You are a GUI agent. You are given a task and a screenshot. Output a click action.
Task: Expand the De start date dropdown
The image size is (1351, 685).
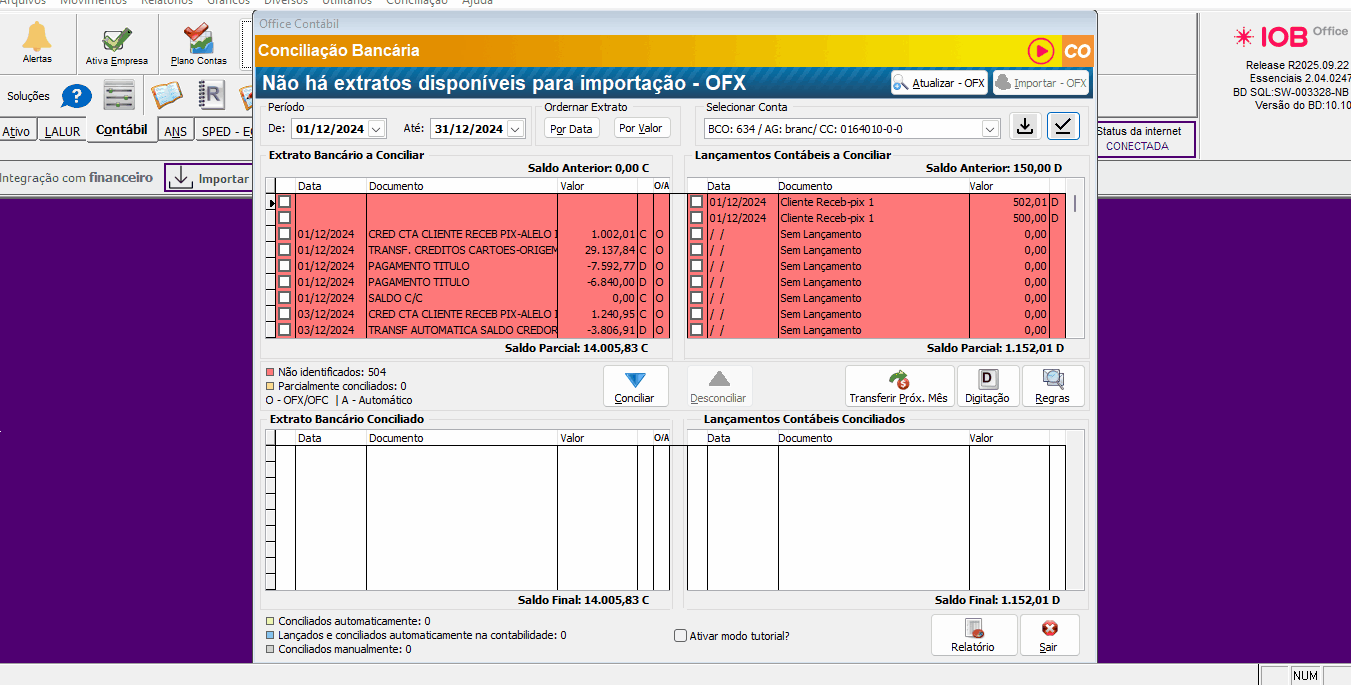[x=376, y=129]
